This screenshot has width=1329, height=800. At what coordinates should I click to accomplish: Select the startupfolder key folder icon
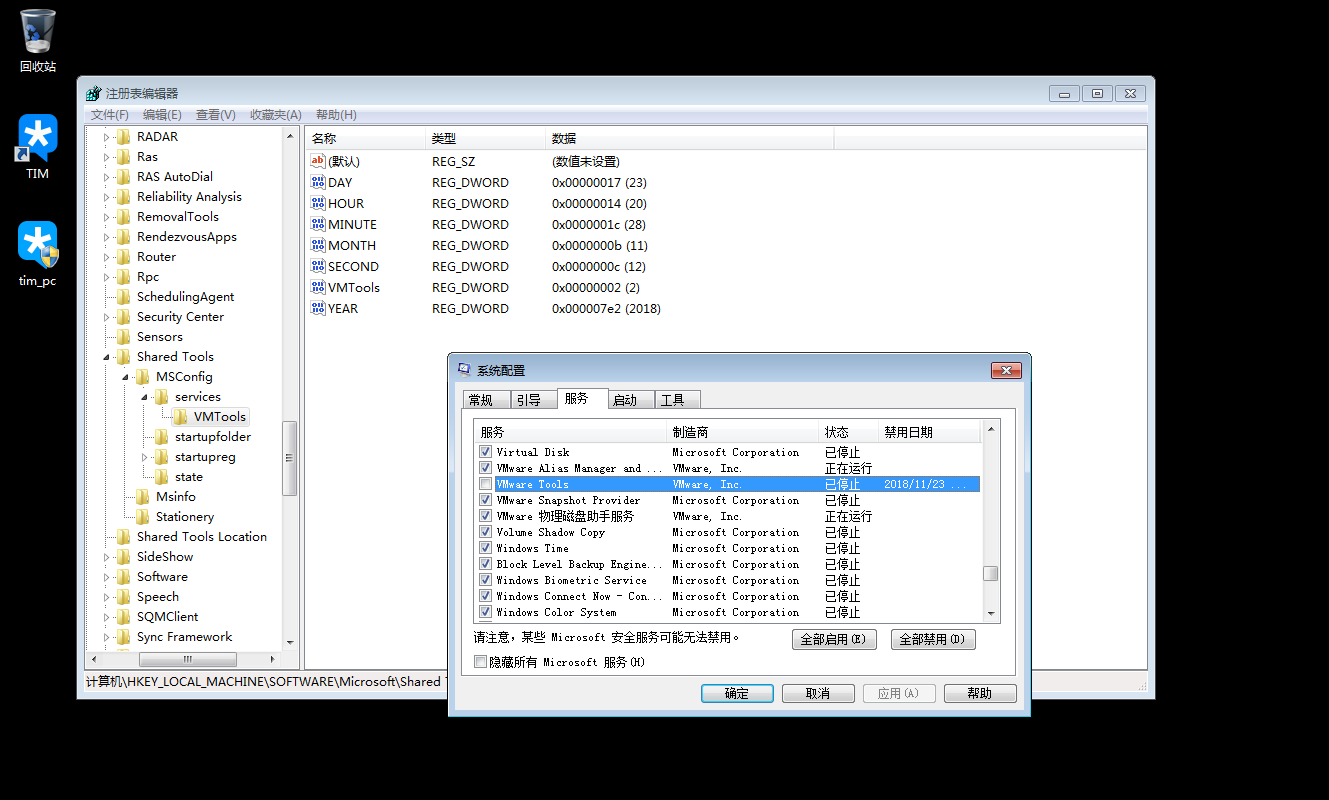point(160,436)
